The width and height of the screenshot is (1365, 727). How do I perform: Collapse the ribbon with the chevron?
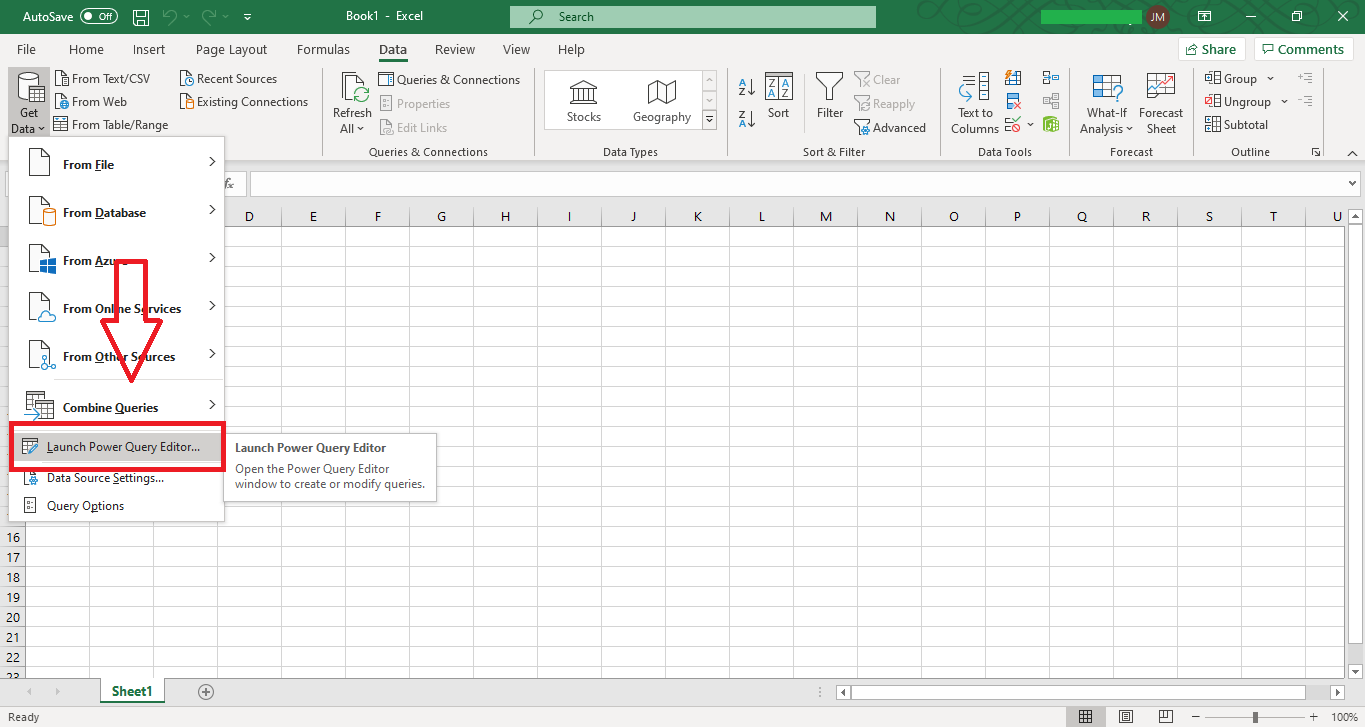(1352, 152)
